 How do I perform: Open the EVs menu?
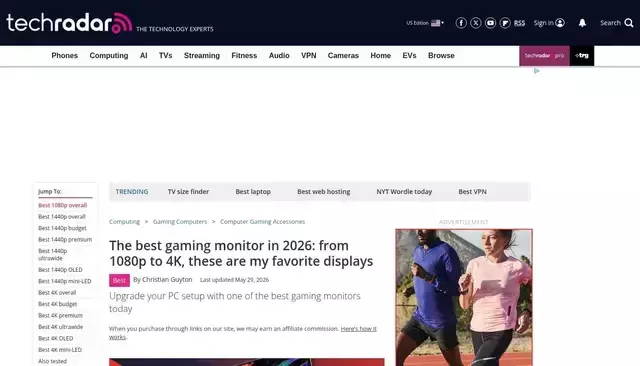(409, 55)
